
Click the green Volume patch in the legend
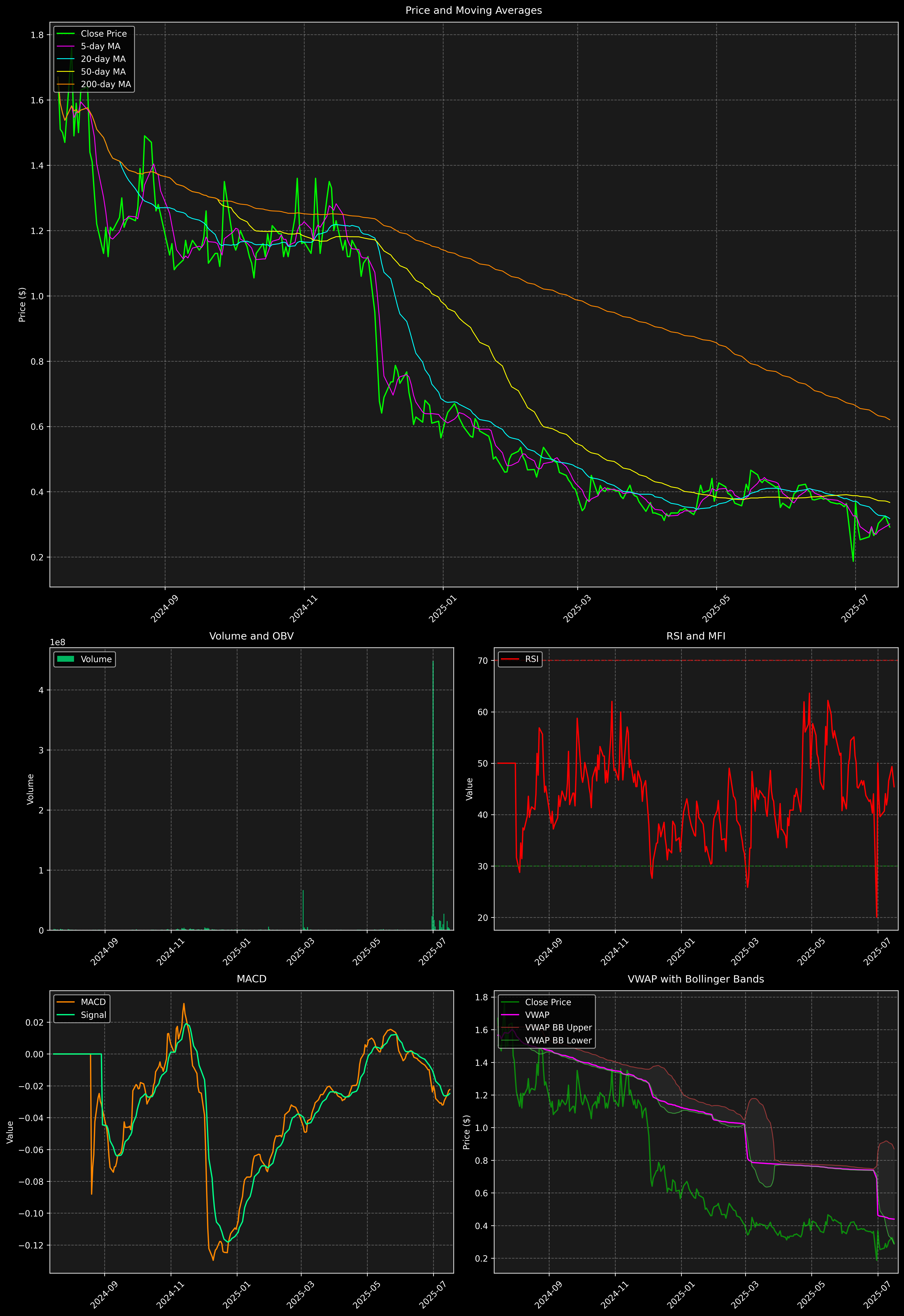66,659
